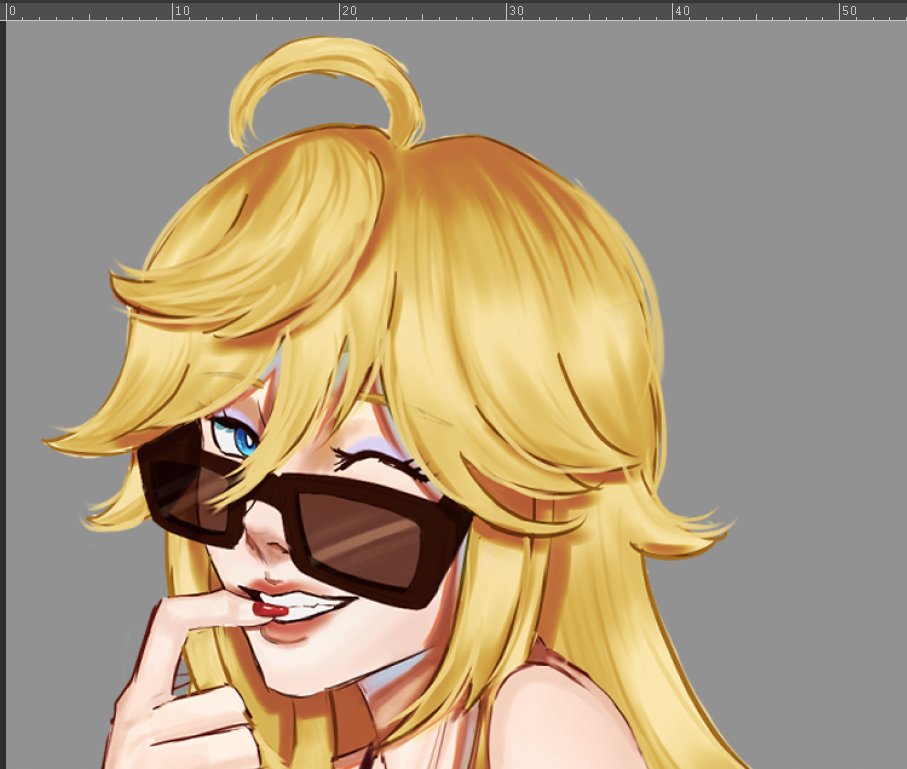Viewport: 907px width, 769px height.
Task: Click the 50 mark on the horizontal ruler
Action: tap(849, 11)
